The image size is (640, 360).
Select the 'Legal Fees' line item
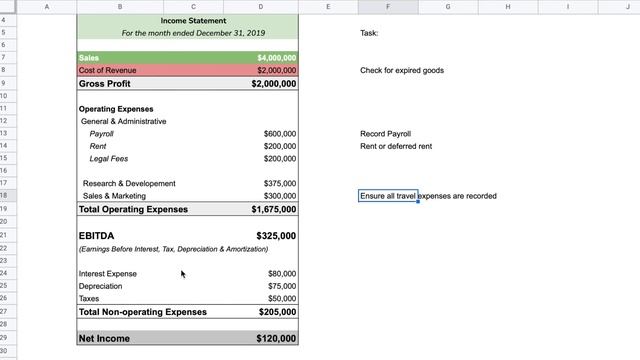[109, 159]
